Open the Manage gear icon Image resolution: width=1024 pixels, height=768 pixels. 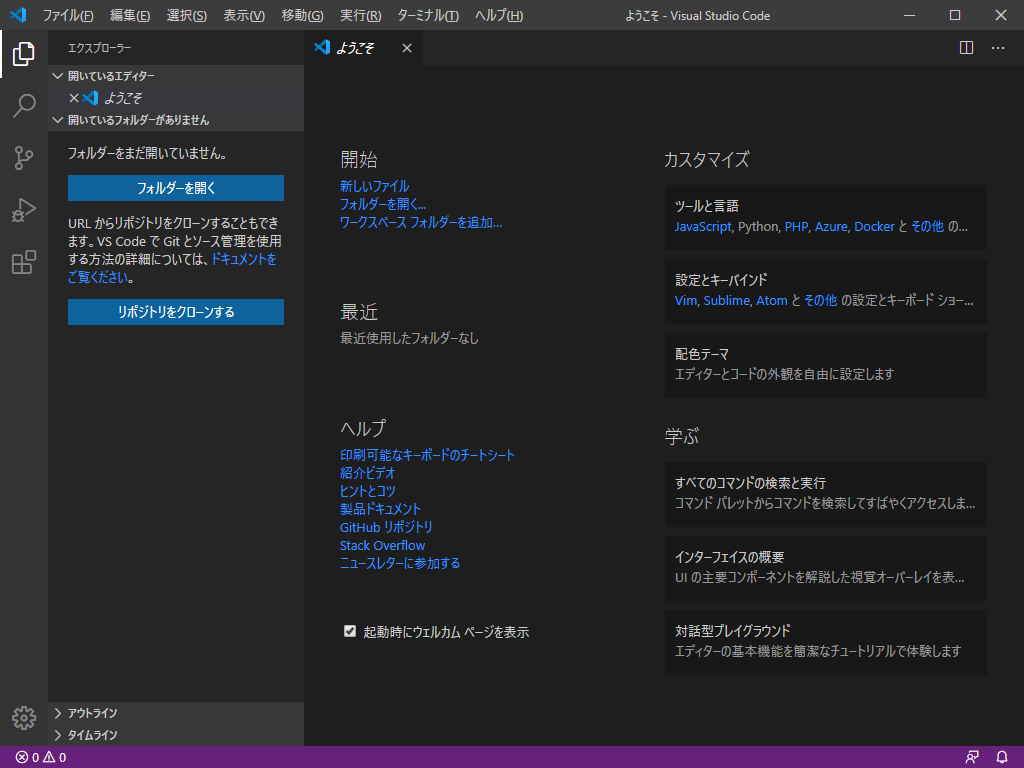click(x=24, y=718)
